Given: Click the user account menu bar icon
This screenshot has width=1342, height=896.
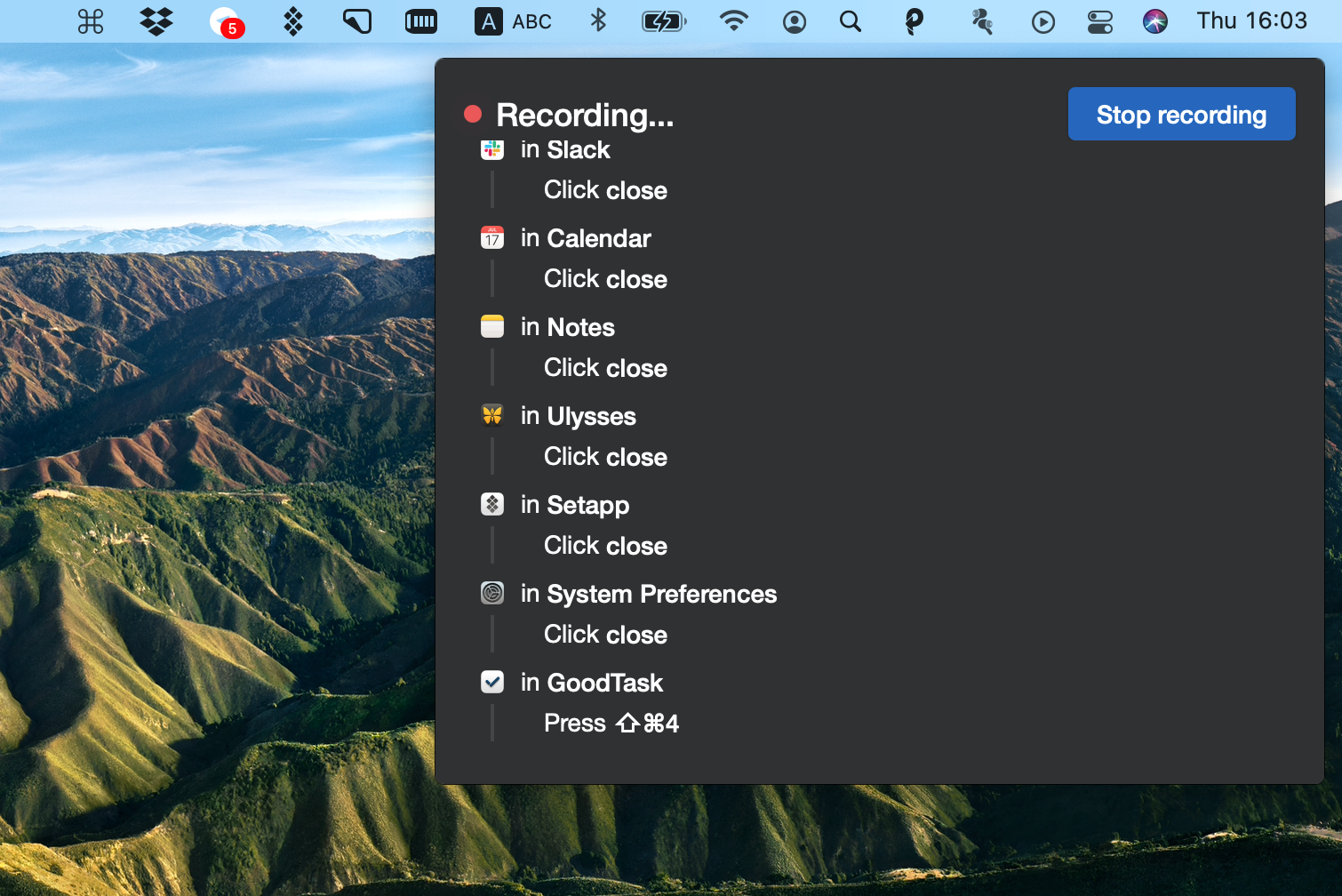Looking at the screenshot, I should [x=795, y=22].
